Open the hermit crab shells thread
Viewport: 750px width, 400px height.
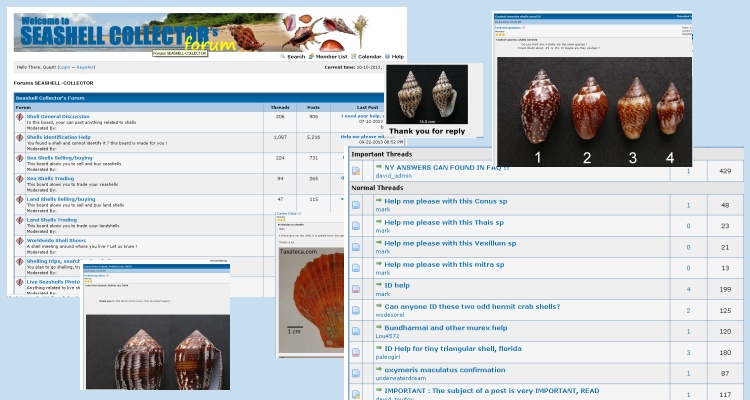click(x=472, y=306)
